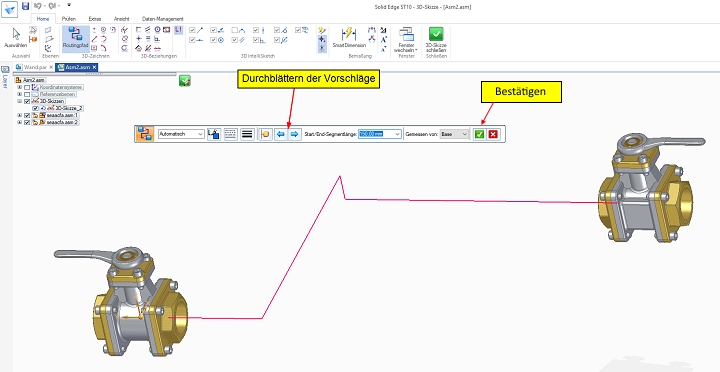This screenshot has height=372, width=720.
Task: Uncheck the 3D-Skizze_2 checkbox
Action: [x=35, y=108]
